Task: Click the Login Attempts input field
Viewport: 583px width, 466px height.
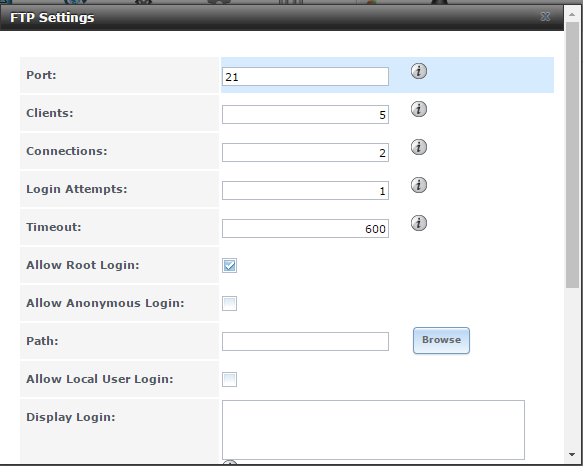Action: tap(305, 190)
